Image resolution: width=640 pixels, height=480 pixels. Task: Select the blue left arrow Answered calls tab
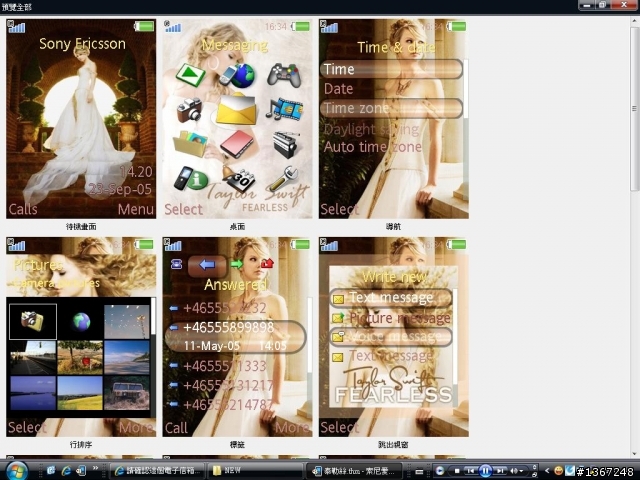tap(207, 265)
